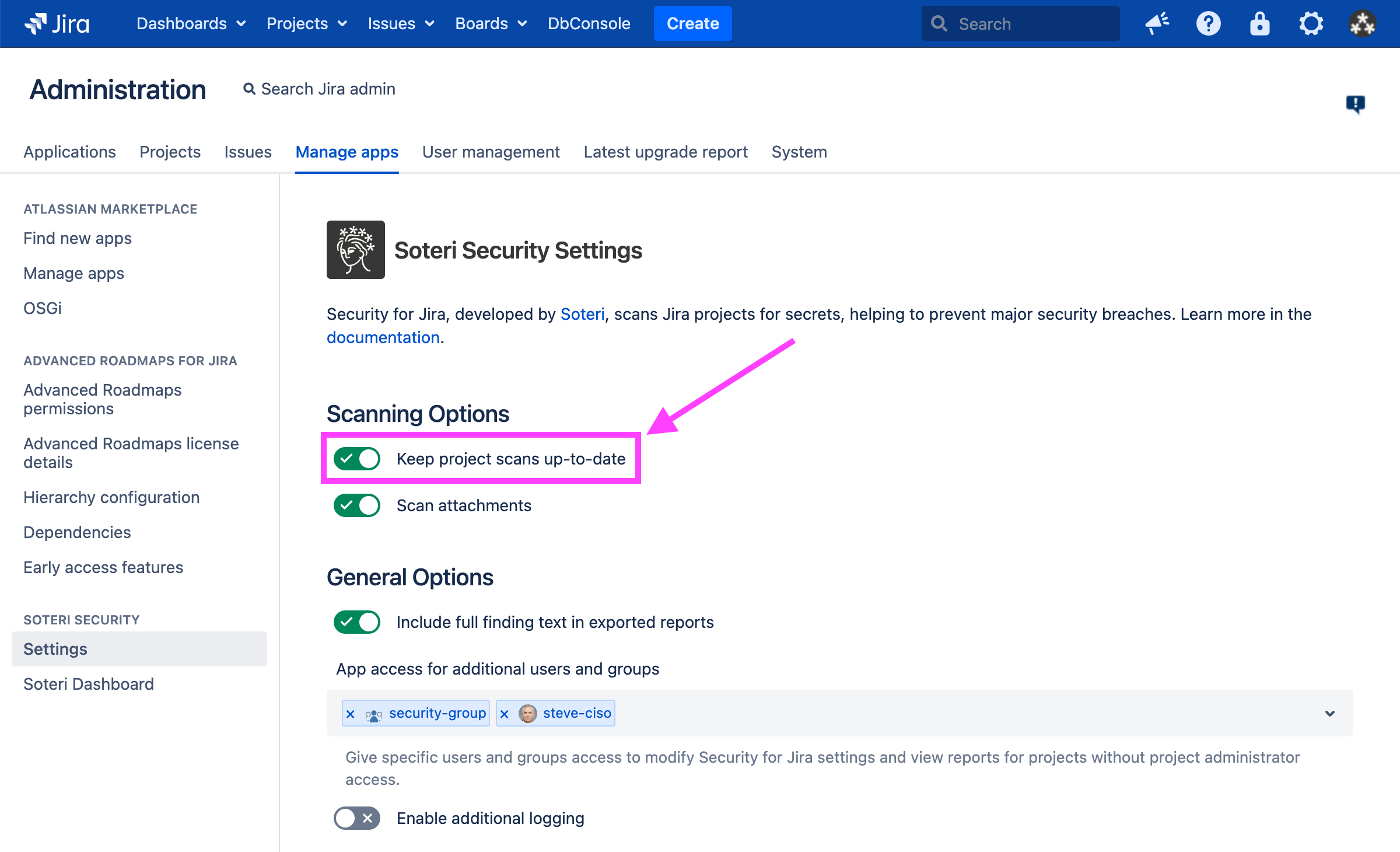The height and width of the screenshot is (852, 1400).
Task: Open the documentation link
Action: 383,337
